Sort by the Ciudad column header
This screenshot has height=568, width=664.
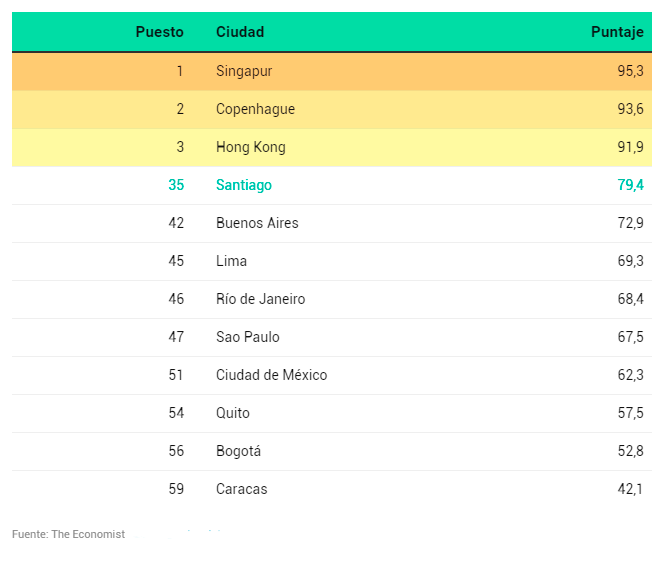240,32
